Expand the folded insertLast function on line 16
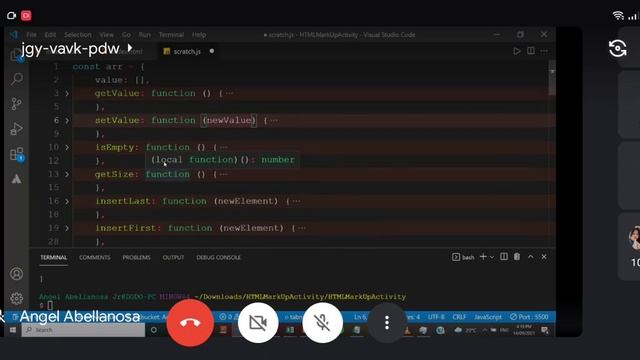 pyautogui.click(x=67, y=201)
